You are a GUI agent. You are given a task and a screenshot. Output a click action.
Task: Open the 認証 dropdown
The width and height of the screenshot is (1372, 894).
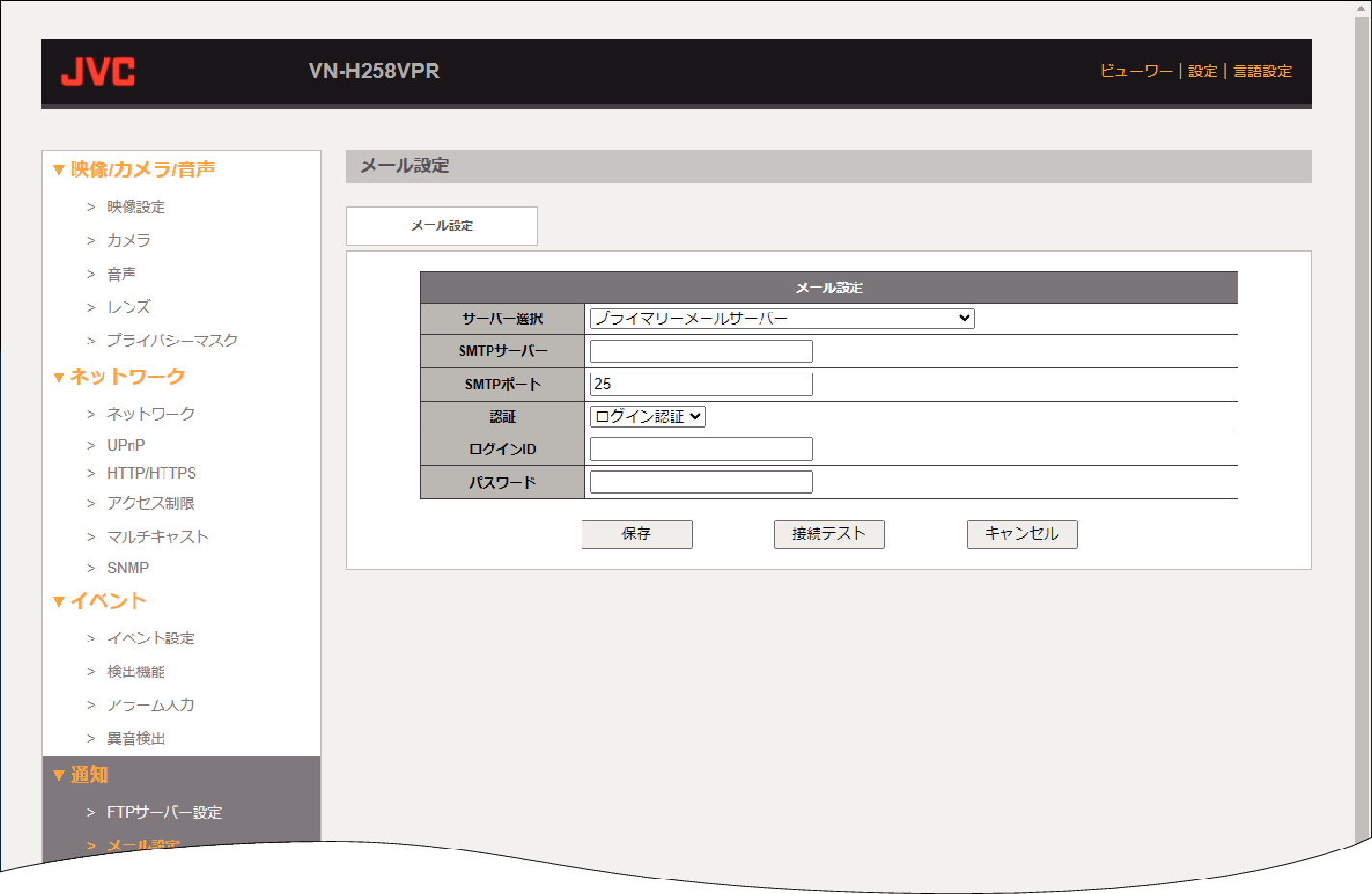(x=647, y=416)
